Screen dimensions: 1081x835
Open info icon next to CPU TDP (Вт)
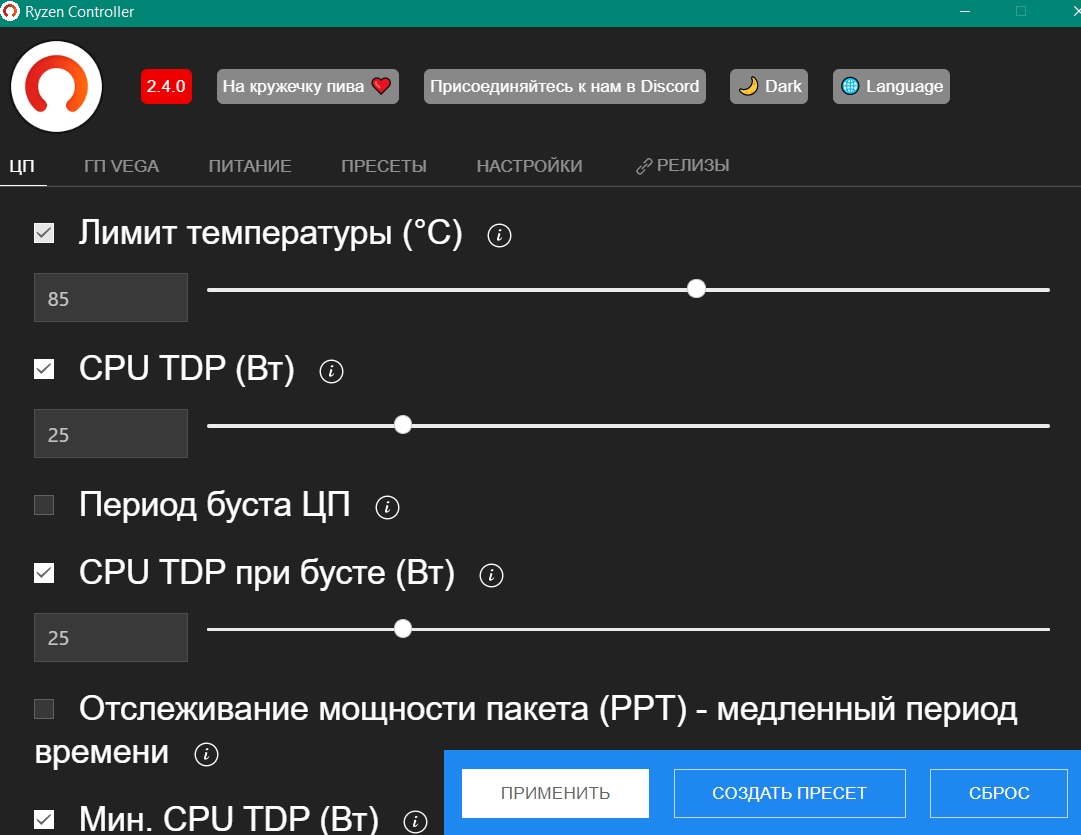pos(331,371)
